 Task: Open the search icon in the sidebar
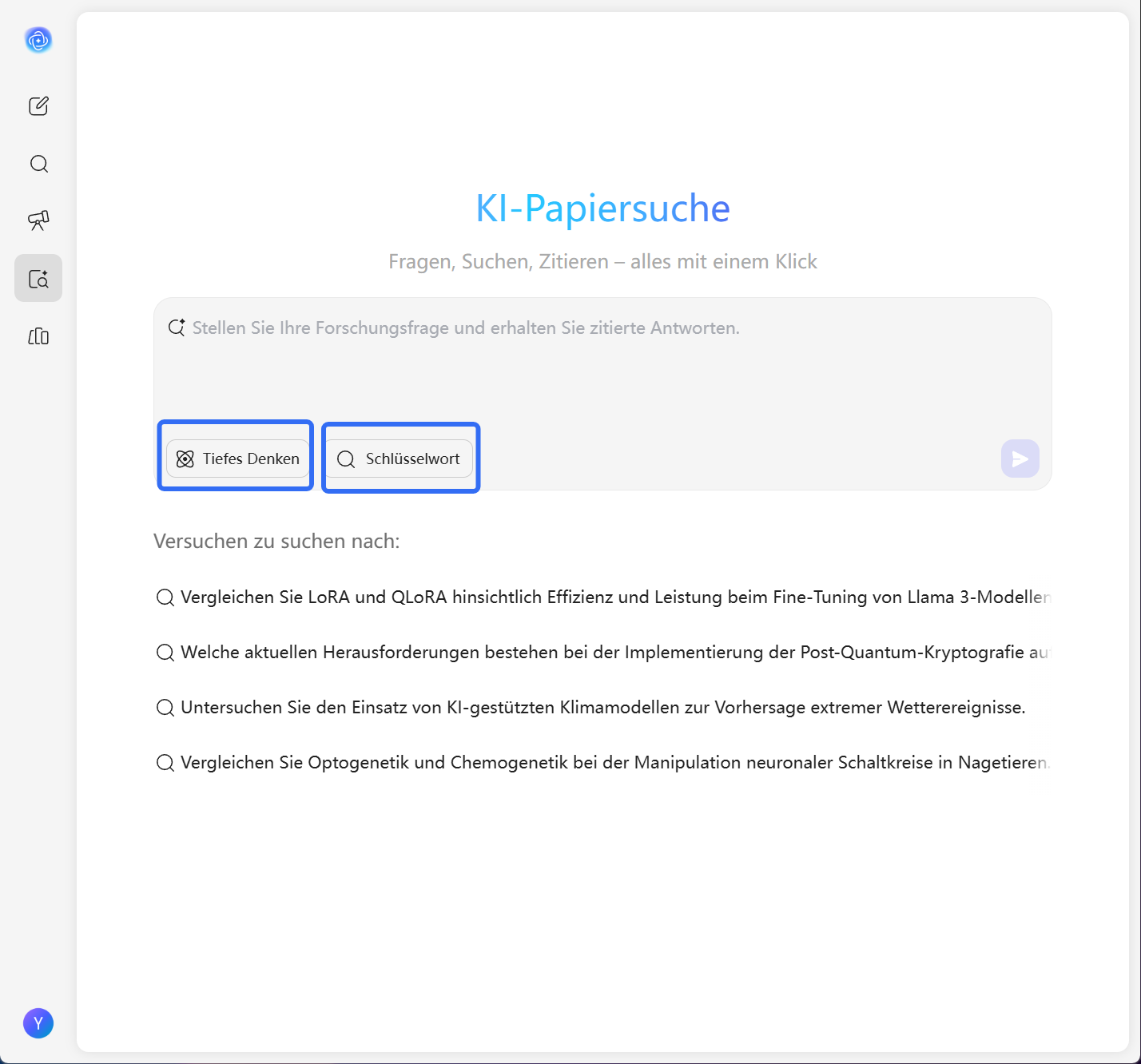coord(38,163)
